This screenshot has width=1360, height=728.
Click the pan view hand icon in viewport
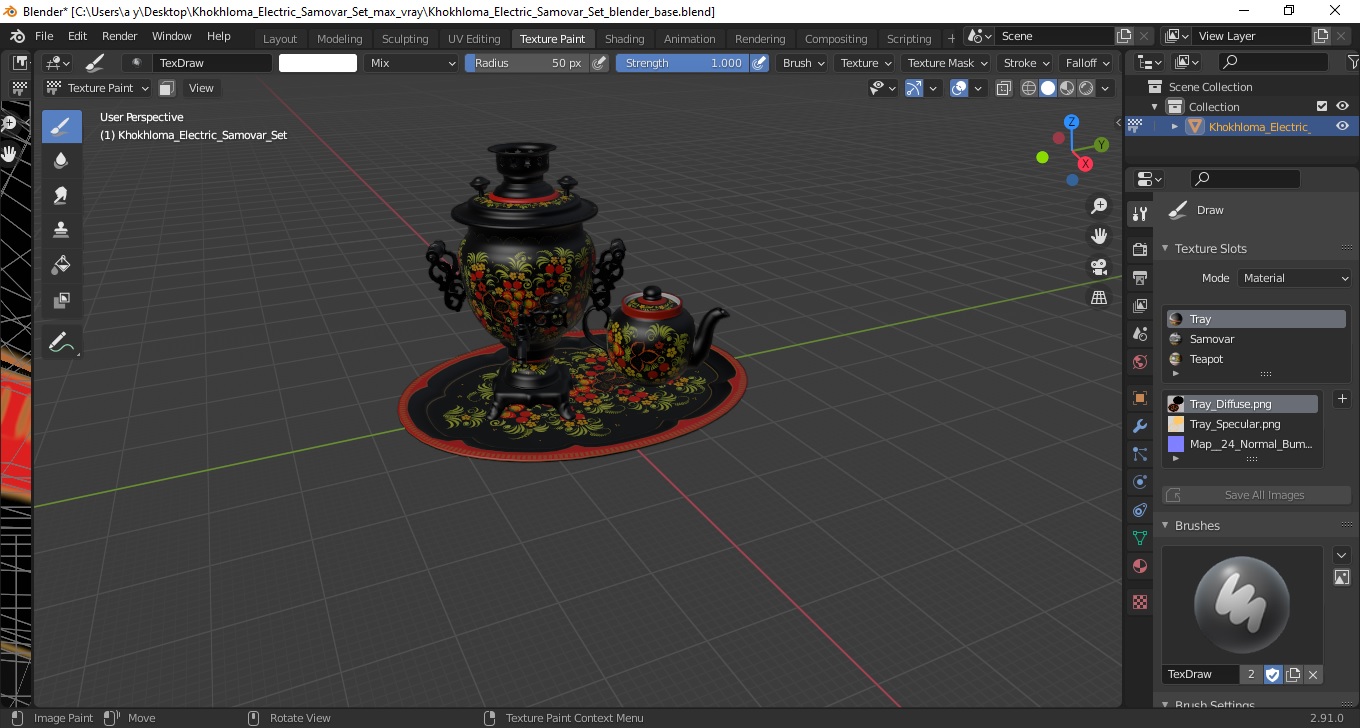click(x=1099, y=236)
